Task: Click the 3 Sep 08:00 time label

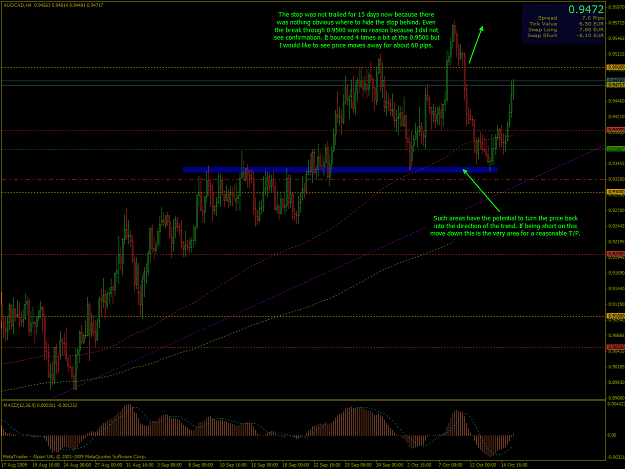Action: point(169,465)
